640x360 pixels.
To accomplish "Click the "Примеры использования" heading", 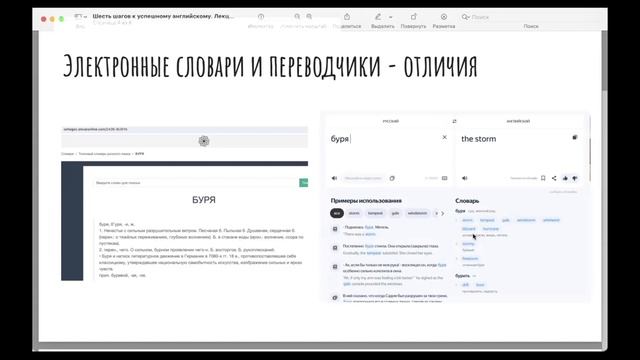I will click(x=366, y=201).
